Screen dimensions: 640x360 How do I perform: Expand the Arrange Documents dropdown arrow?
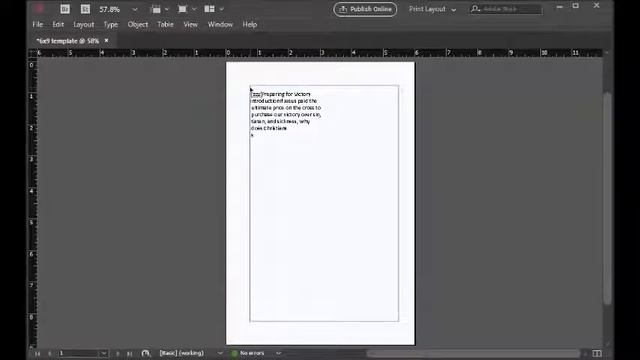(x=222, y=9)
